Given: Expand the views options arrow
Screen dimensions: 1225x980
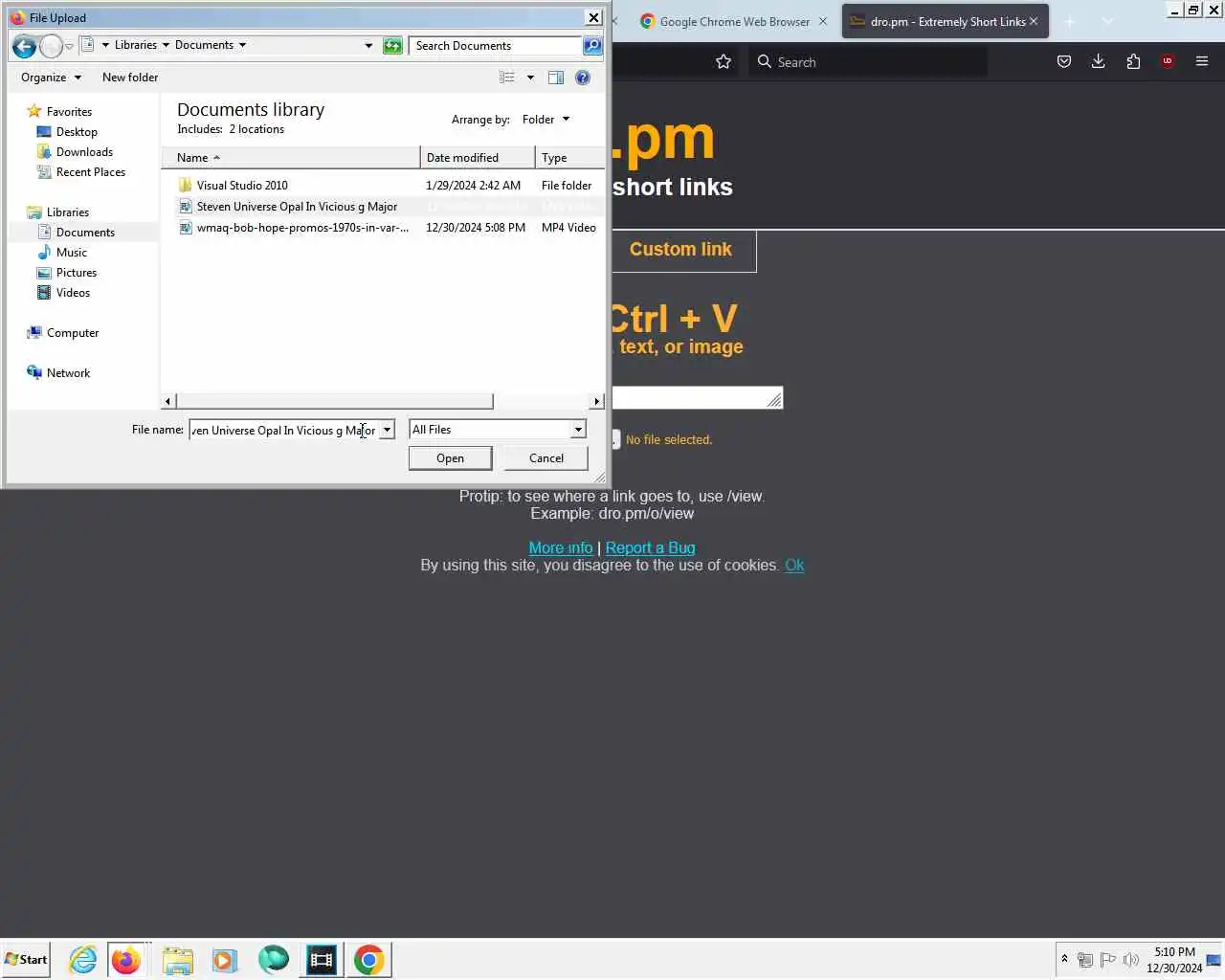Looking at the screenshot, I should click(530, 78).
